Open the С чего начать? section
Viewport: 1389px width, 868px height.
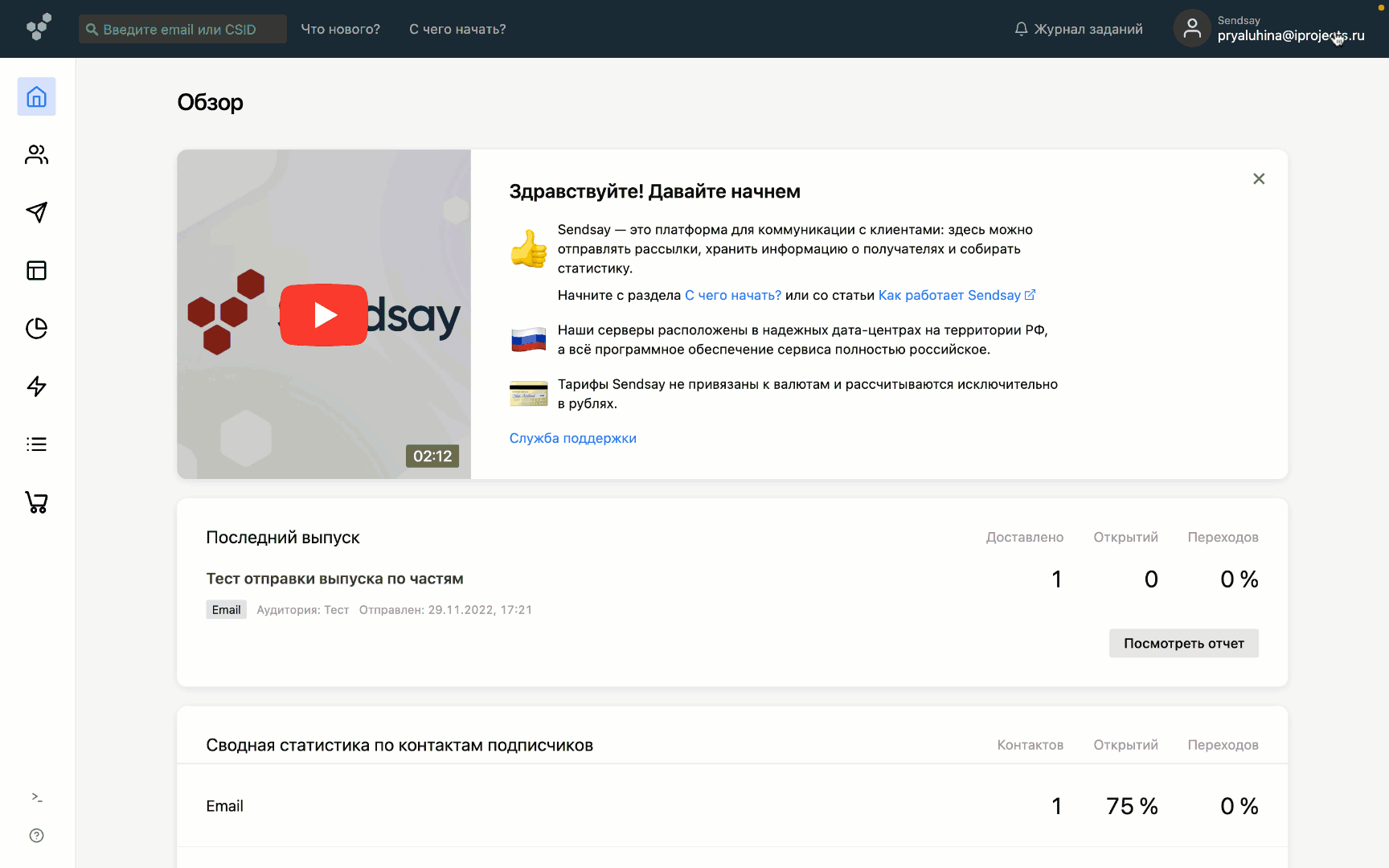tap(457, 28)
